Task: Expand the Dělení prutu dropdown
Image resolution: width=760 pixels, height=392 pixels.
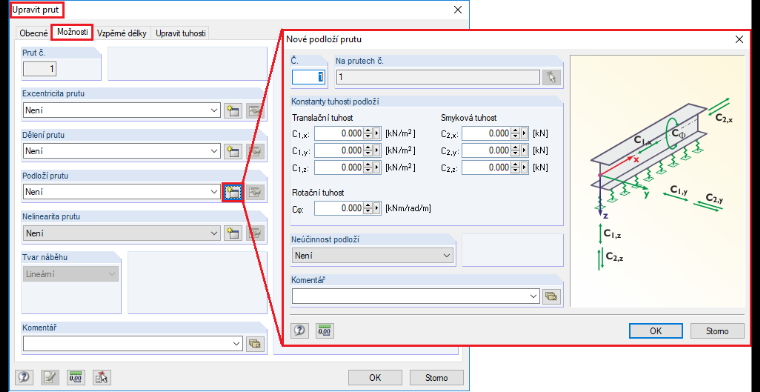Action: click(x=214, y=151)
